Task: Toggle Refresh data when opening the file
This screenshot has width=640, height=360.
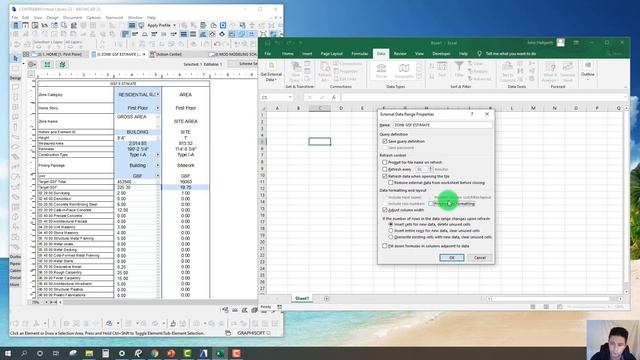Action: [384, 176]
